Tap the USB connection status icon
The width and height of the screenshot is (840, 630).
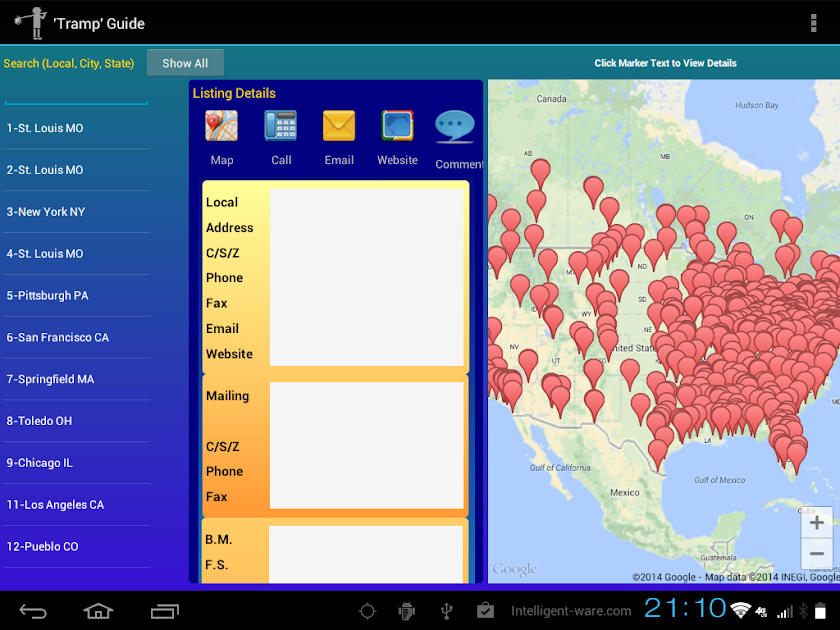pos(446,611)
